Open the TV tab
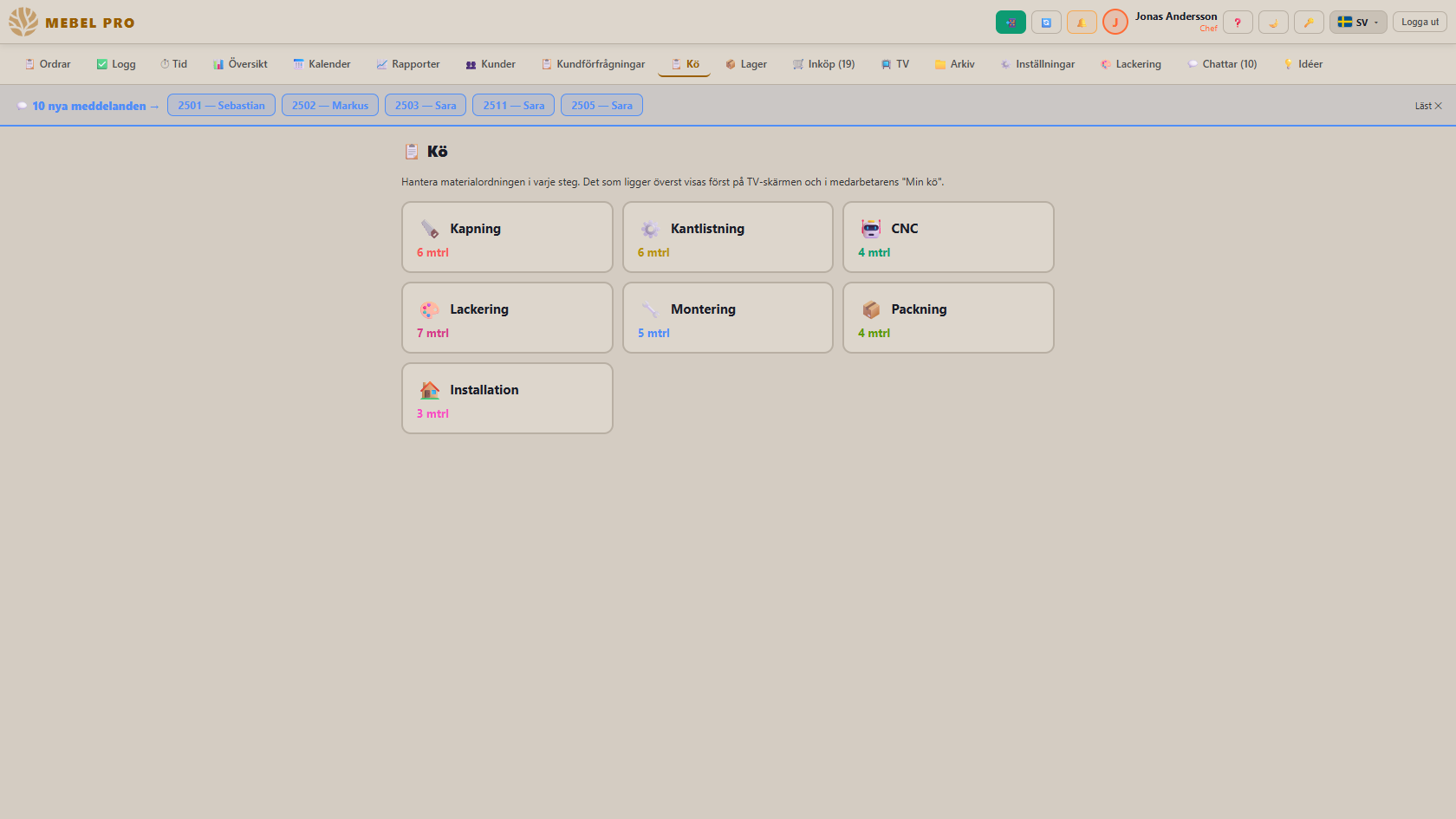This screenshot has height=819, width=1456. click(895, 64)
